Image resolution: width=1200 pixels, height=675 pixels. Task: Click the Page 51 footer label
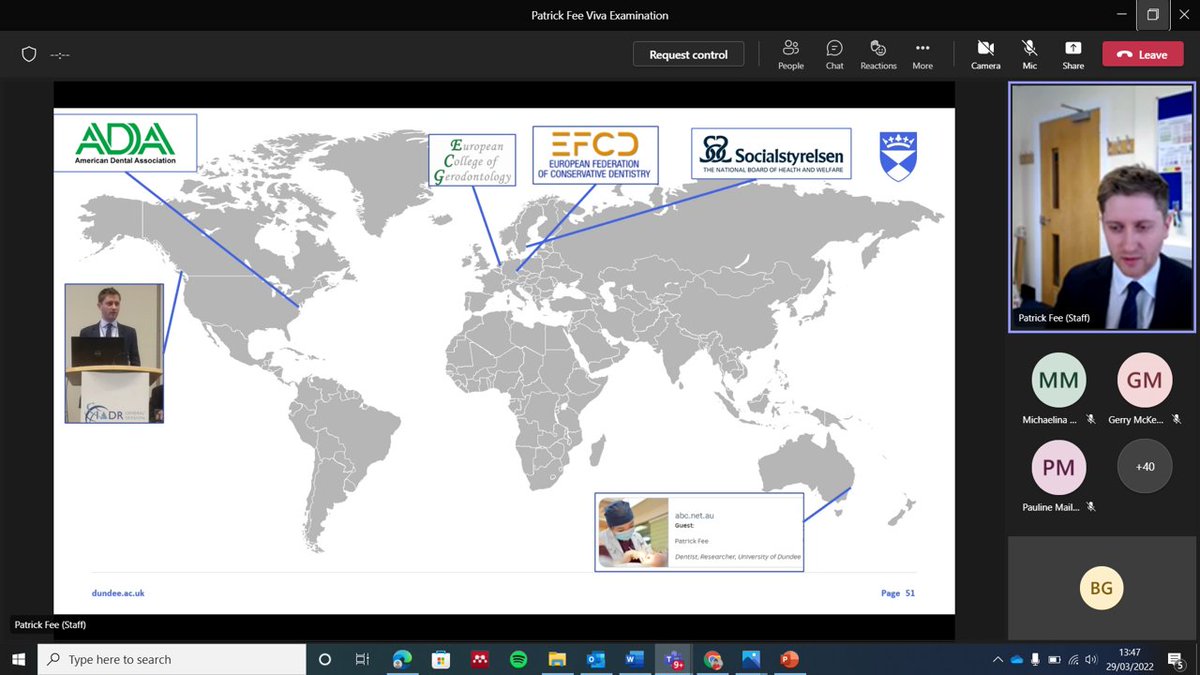pyautogui.click(x=898, y=593)
